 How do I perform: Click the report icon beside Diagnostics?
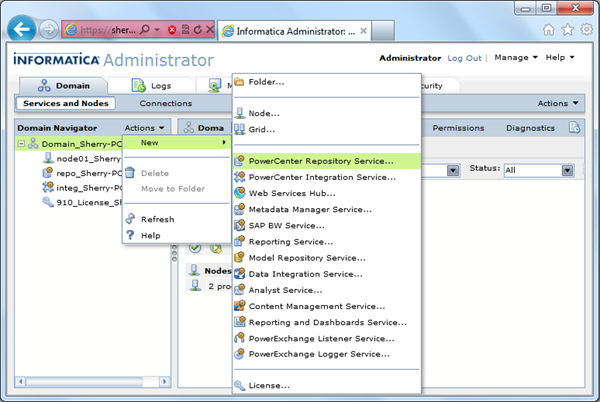pyautogui.click(x=574, y=127)
